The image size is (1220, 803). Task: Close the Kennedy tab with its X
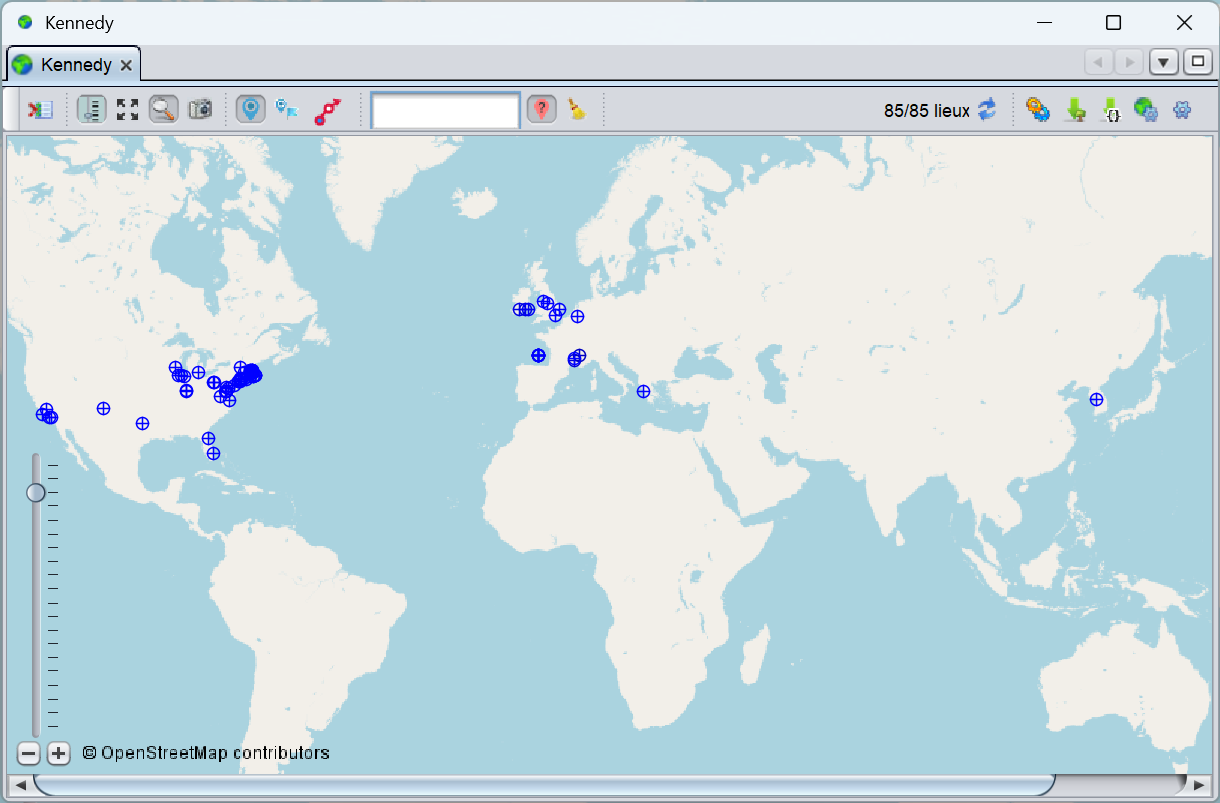click(x=126, y=65)
